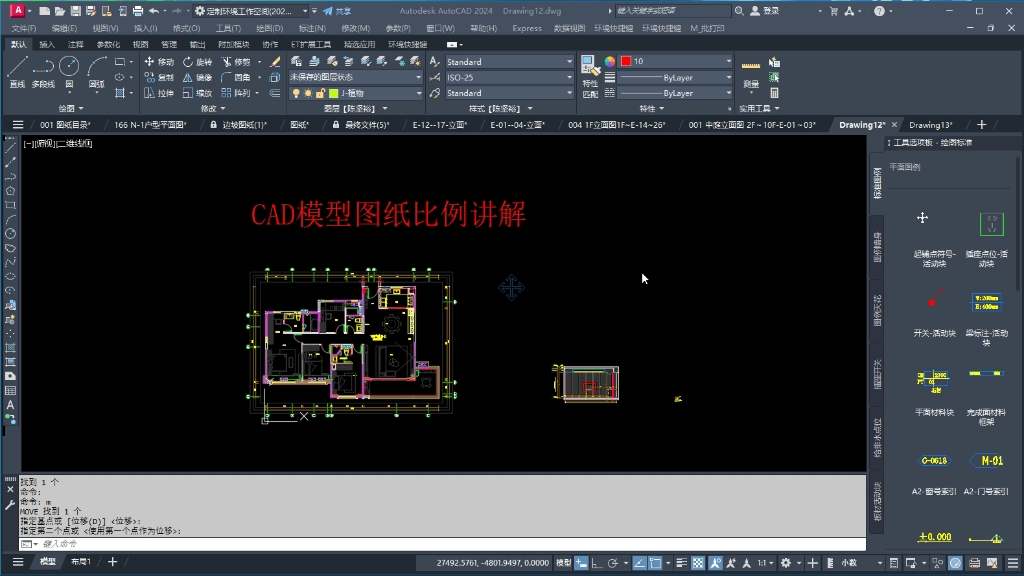Image resolution: width=1024 pixels, height=576 pixels.
Task: Open the ISO-25 dimension style dropdown
Action: pos(569,77)
